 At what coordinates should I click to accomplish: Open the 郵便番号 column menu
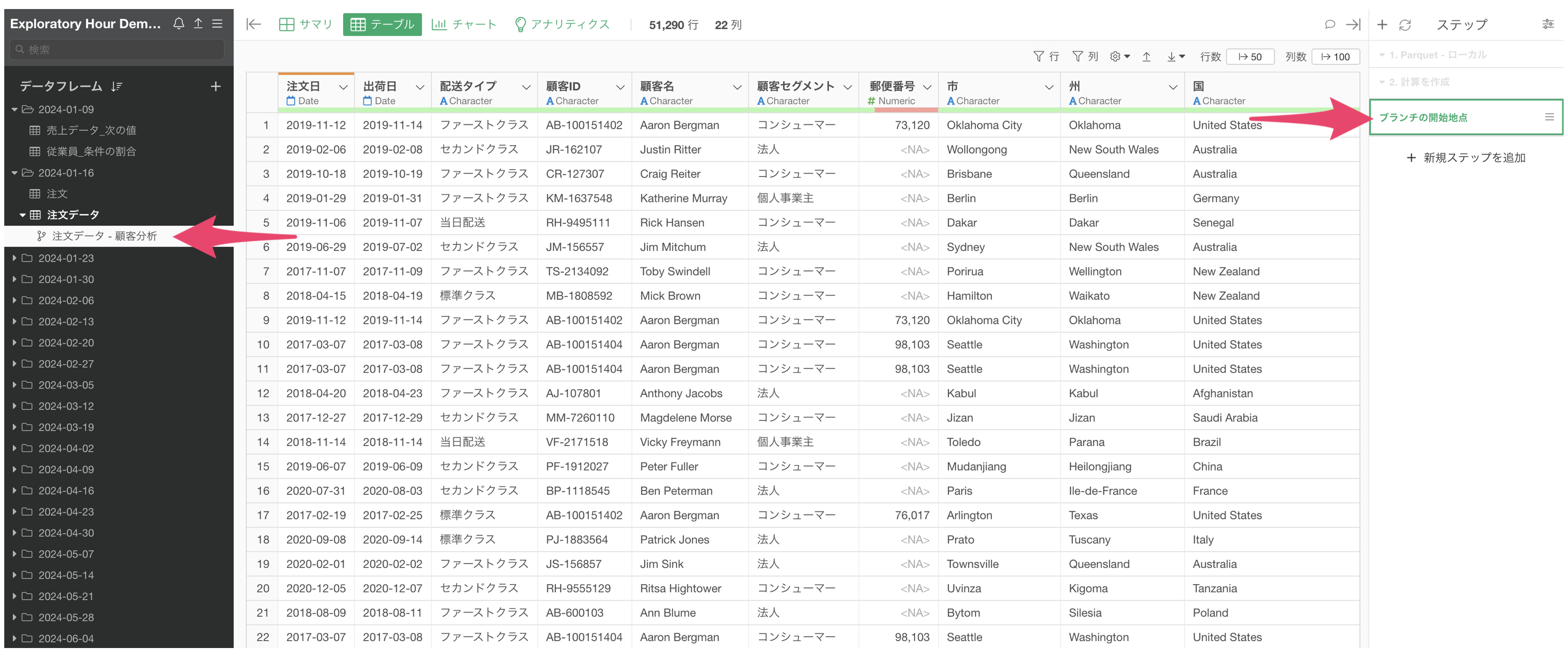(x=927, y=87)
